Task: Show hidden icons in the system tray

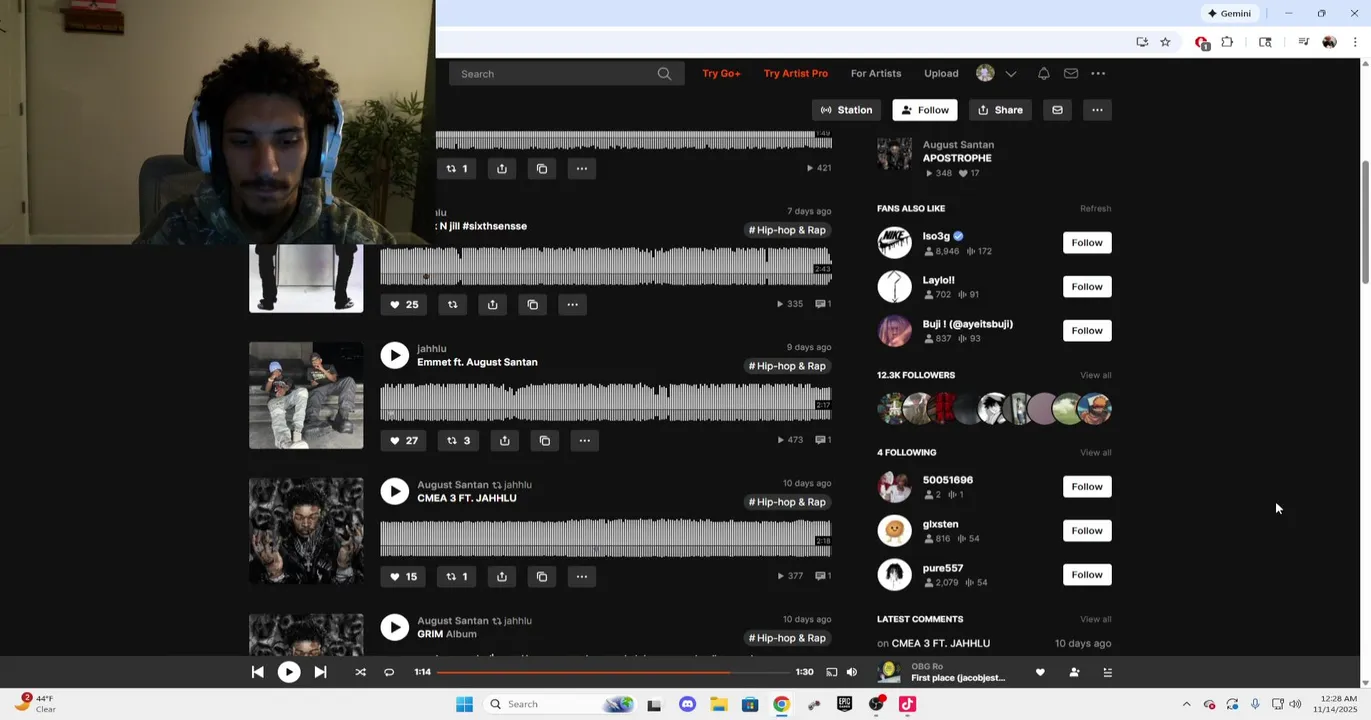Action: 1186,704
